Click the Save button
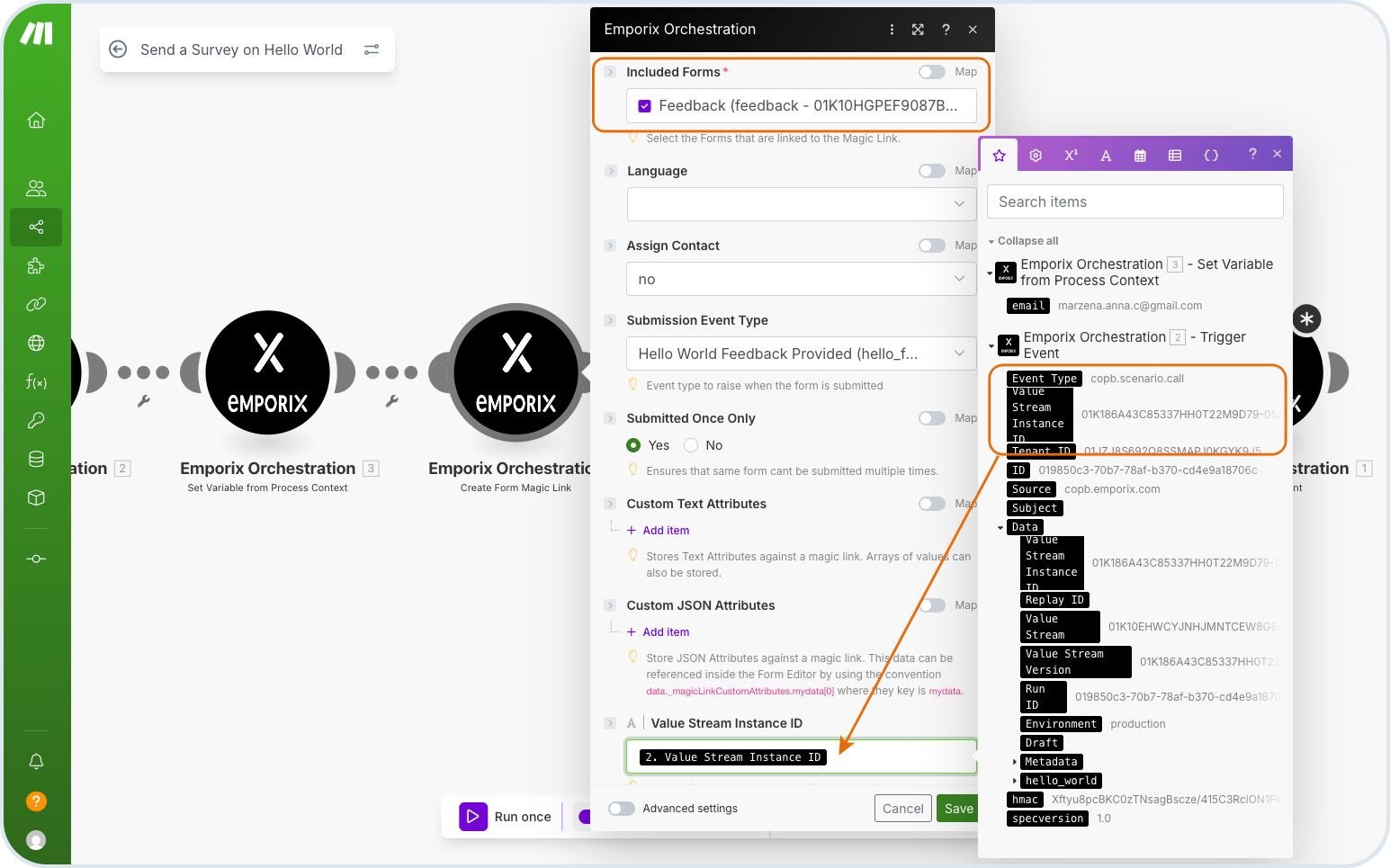Image resolution: width=1390 pixels, height=868 pixels. [x=958, y=809]
